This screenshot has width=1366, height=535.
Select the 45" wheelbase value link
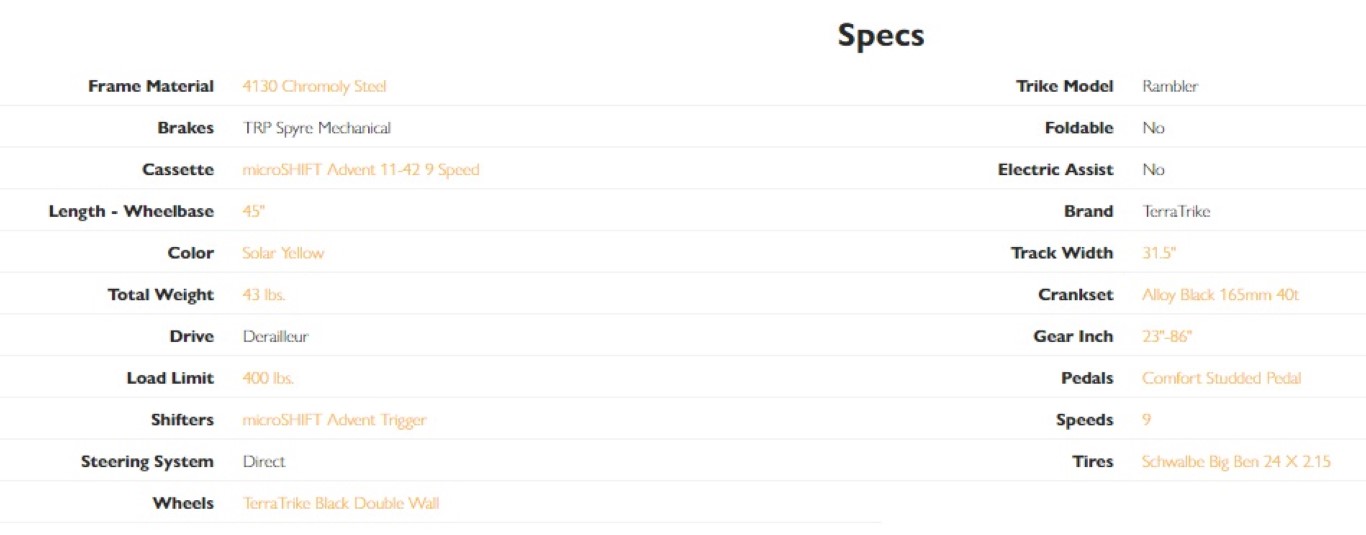[x=254, y=212]
